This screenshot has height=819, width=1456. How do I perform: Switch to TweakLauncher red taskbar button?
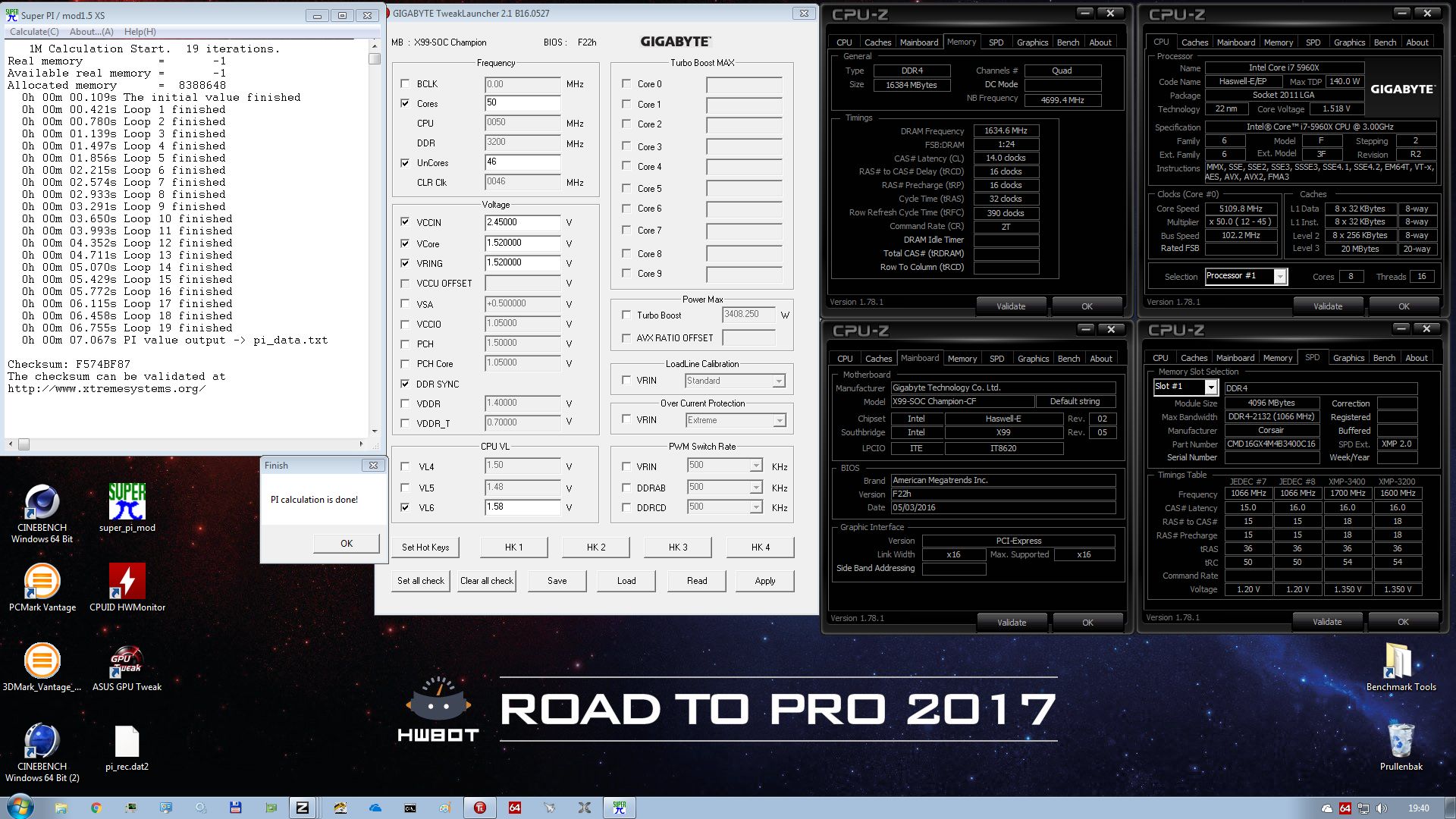(480, 808)
